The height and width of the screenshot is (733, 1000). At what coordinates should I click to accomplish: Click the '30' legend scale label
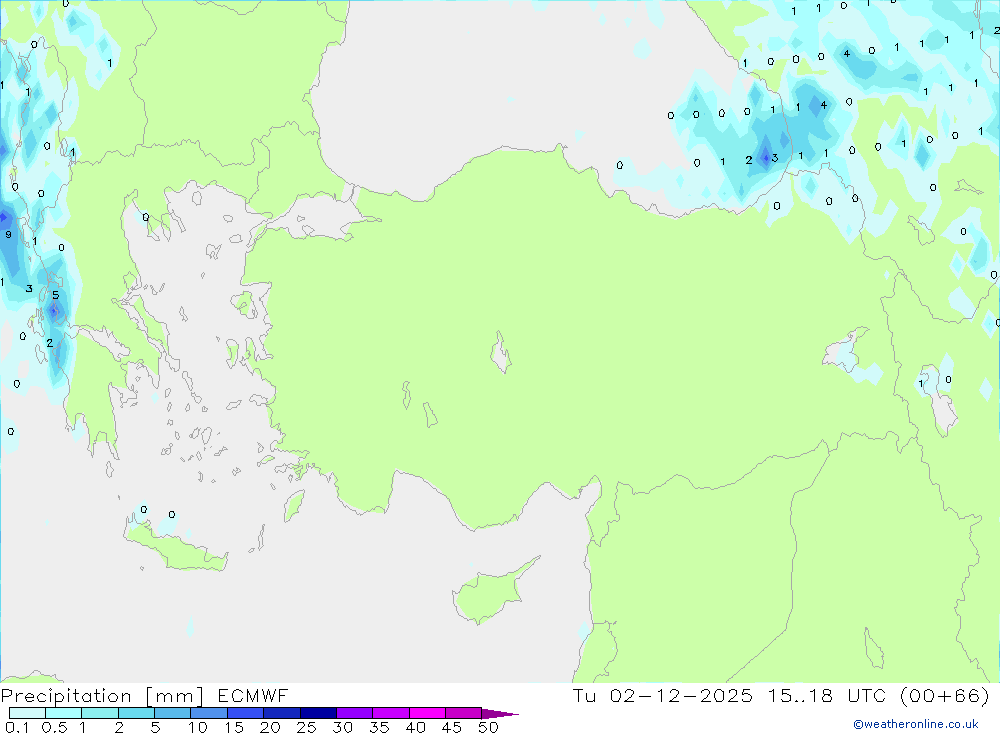(x=343, y=727)
